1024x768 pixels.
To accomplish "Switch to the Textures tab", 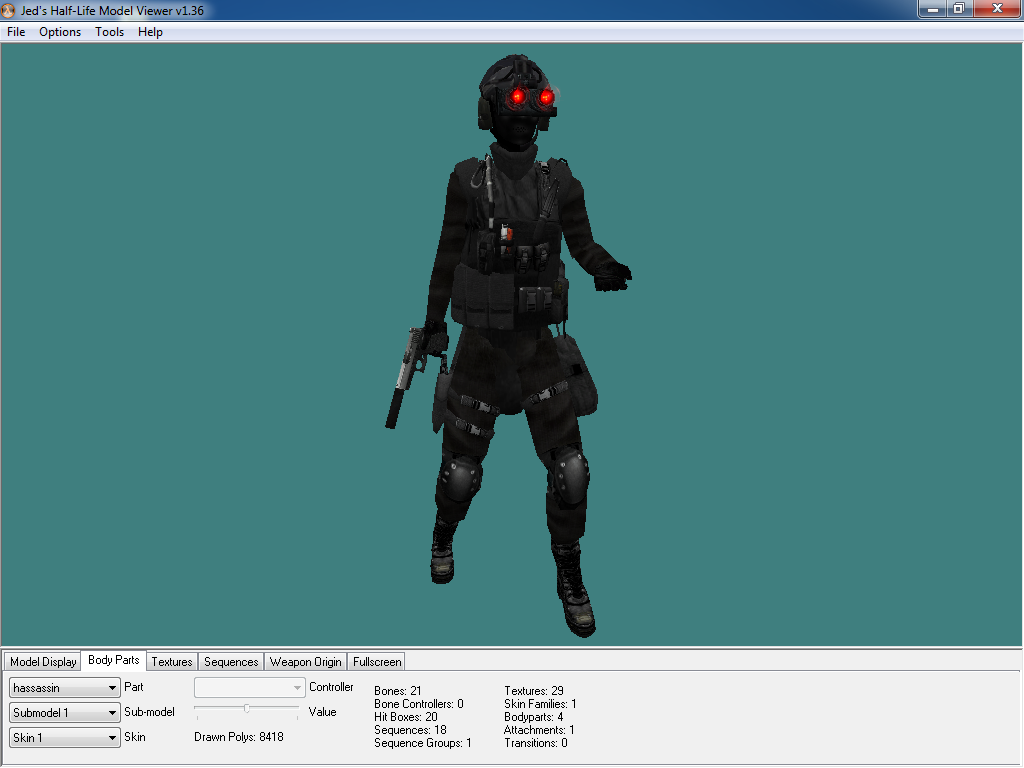I will click(172, 662).
